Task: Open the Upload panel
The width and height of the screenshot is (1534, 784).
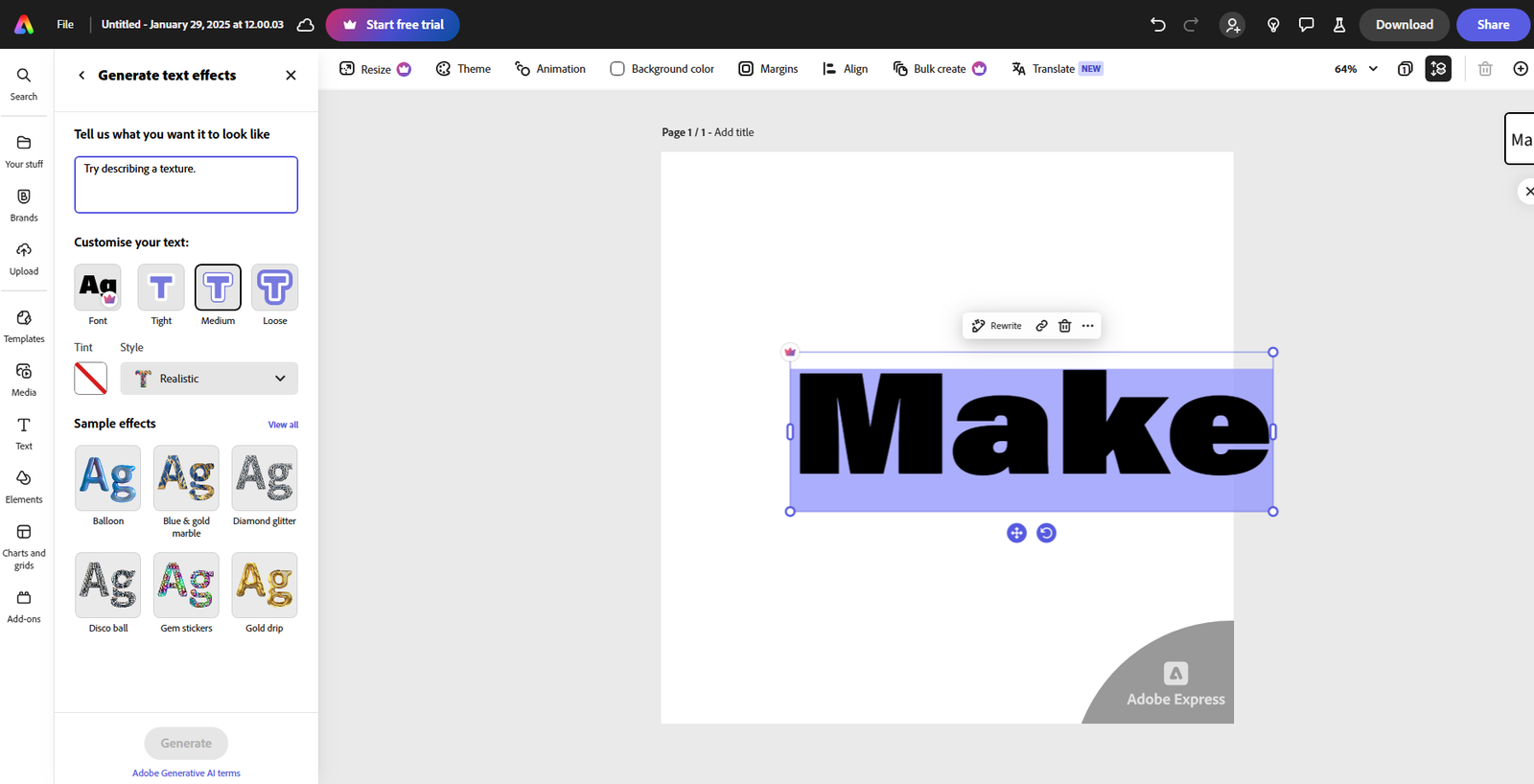Action: pyautogui.click(x=24, y=259)
